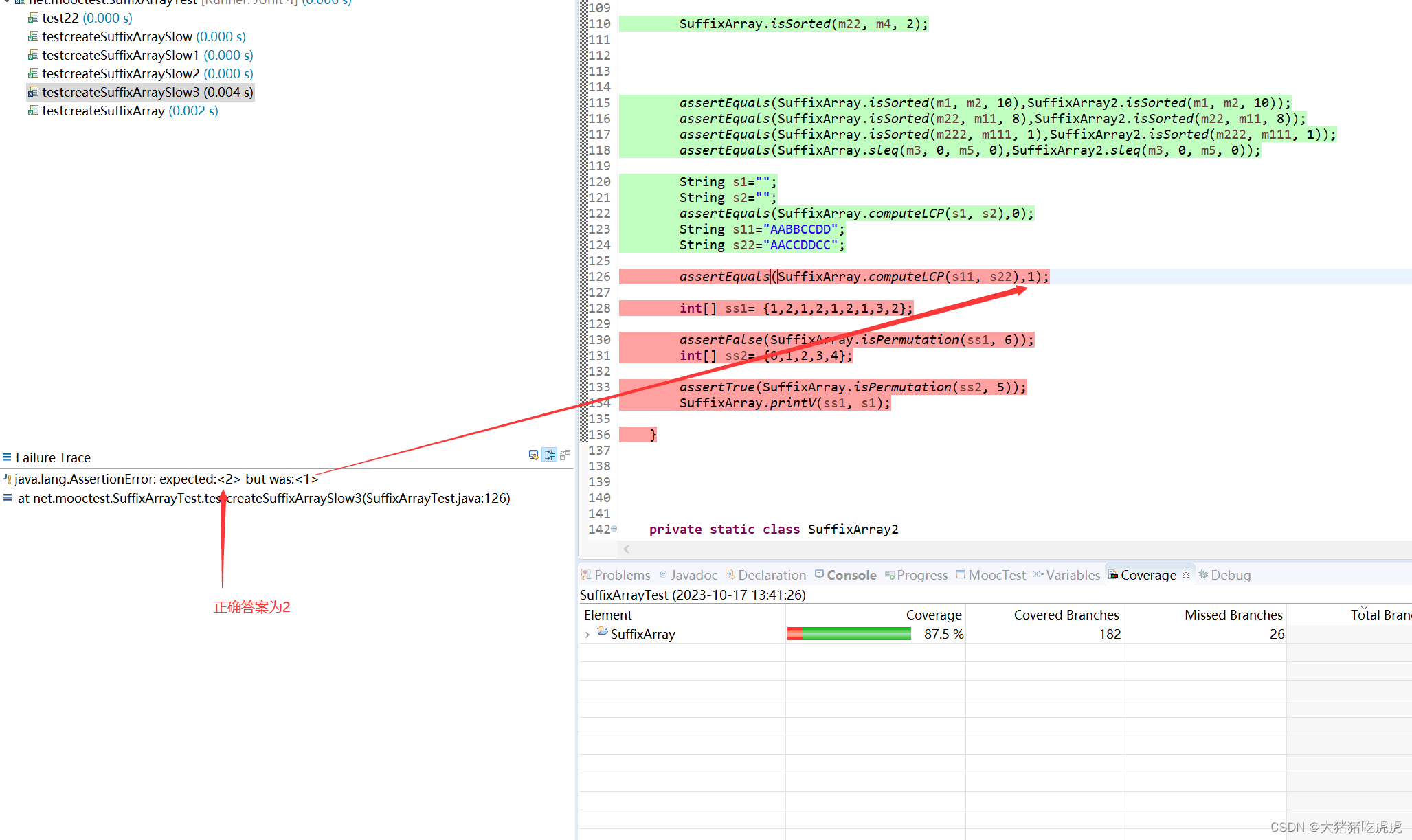Click the s22="AACCDDCC" code line
Image resolution: width=1412 pixels, height=840 pixels.
click(762, 245)
